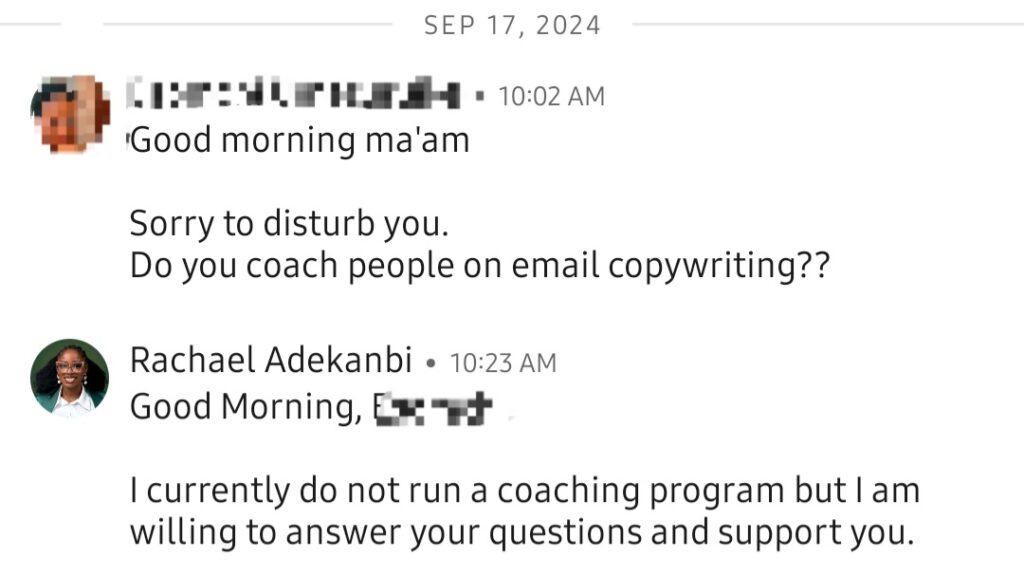Select the blurred sender name above first message
This screenshot has width=1024, height=576.
pos(293,92)
